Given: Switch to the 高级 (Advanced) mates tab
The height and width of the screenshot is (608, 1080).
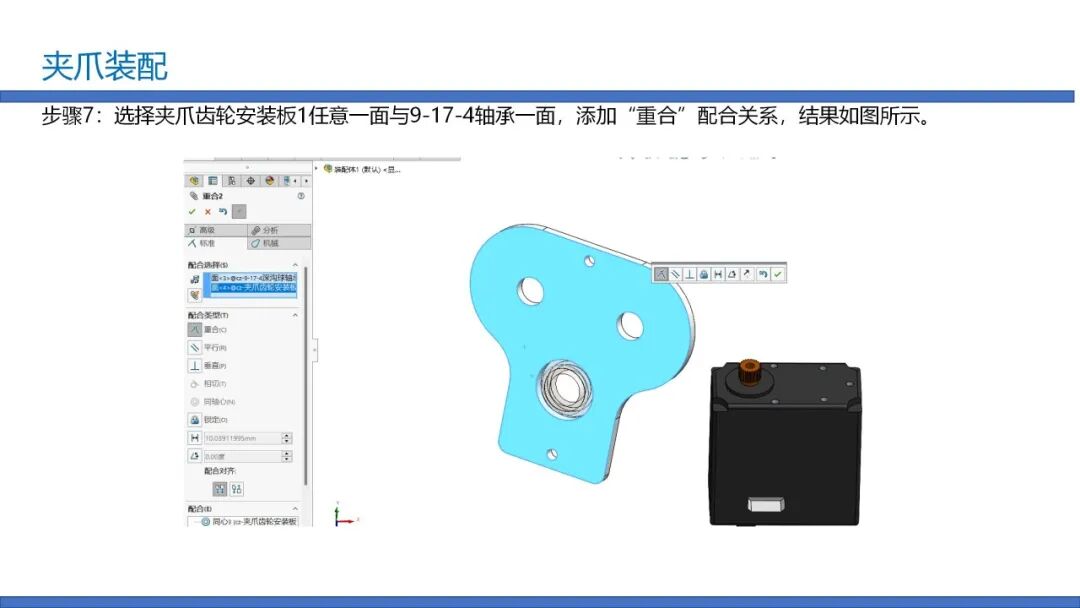Looking at the screenshot, I should click(216, 230).
